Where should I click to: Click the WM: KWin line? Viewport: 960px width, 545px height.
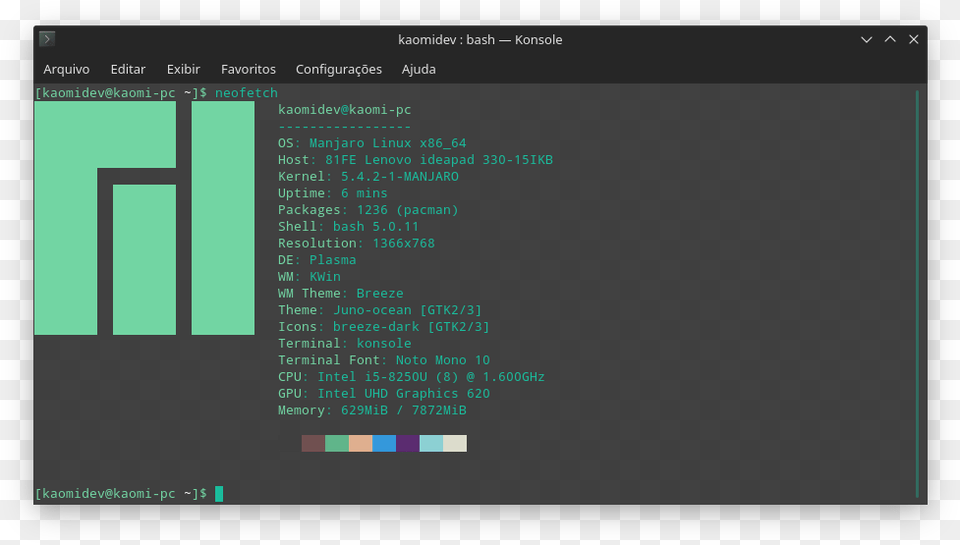(x=309, y=277)
